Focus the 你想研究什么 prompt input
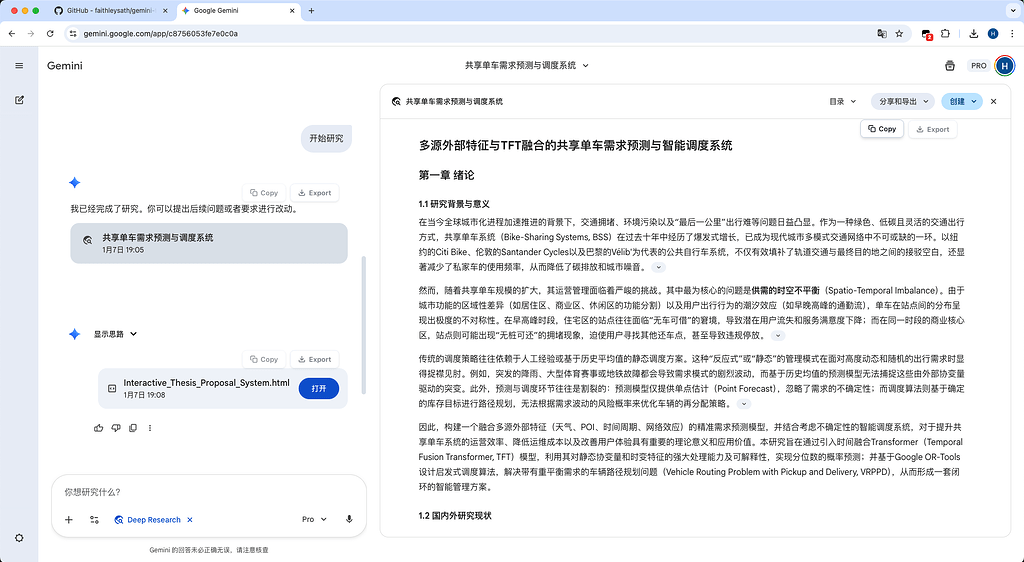The width and height of the screenshot is (1024, 562). point(209,492)
